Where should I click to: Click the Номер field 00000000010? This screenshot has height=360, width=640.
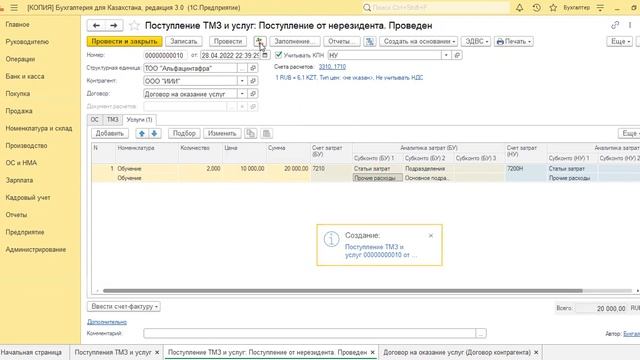165,55
